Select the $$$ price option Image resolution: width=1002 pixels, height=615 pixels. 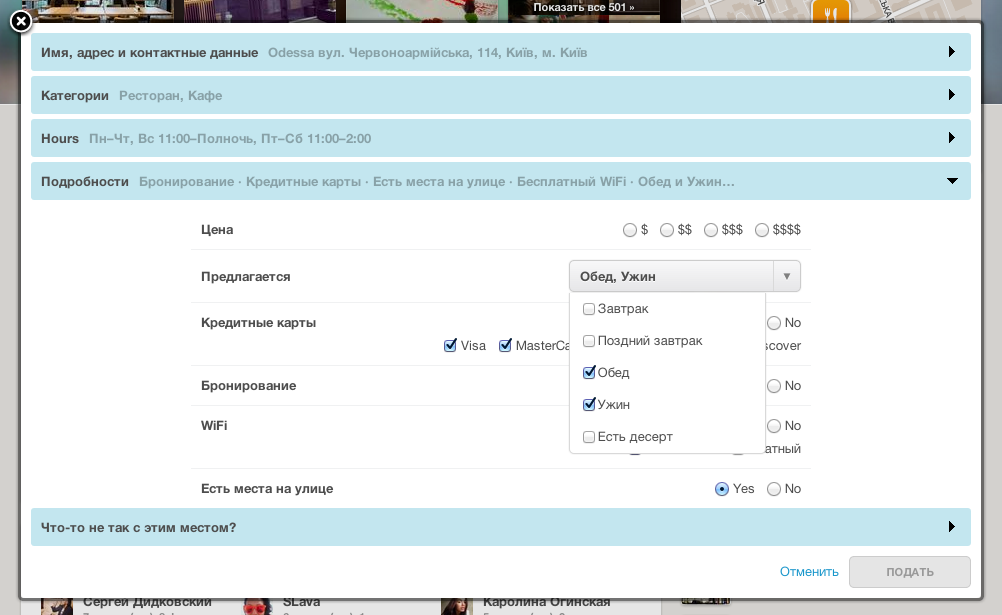711,230
